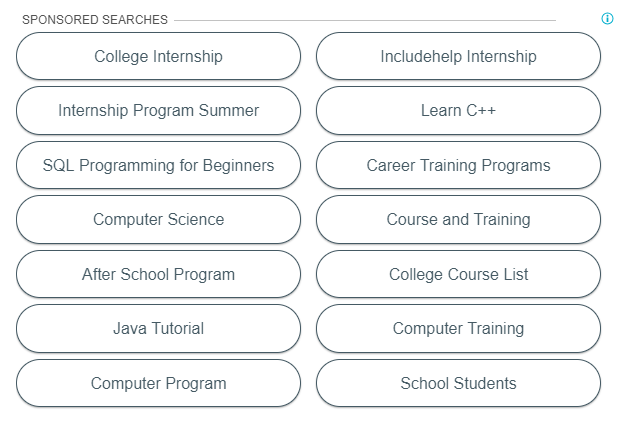Open Career Training Programs search
Image resolution: width=639 pixels, height=435 pixels.
pyautogui.click(x=458, y=165)
